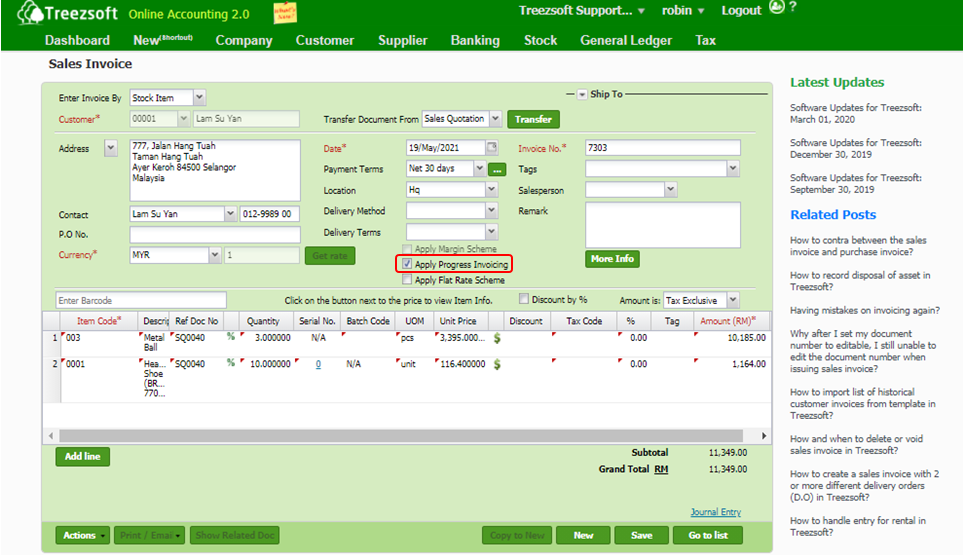Click the green ellipsis button beside Payment Terms
This screenshot has height=555, width=963.
[497, 169]
